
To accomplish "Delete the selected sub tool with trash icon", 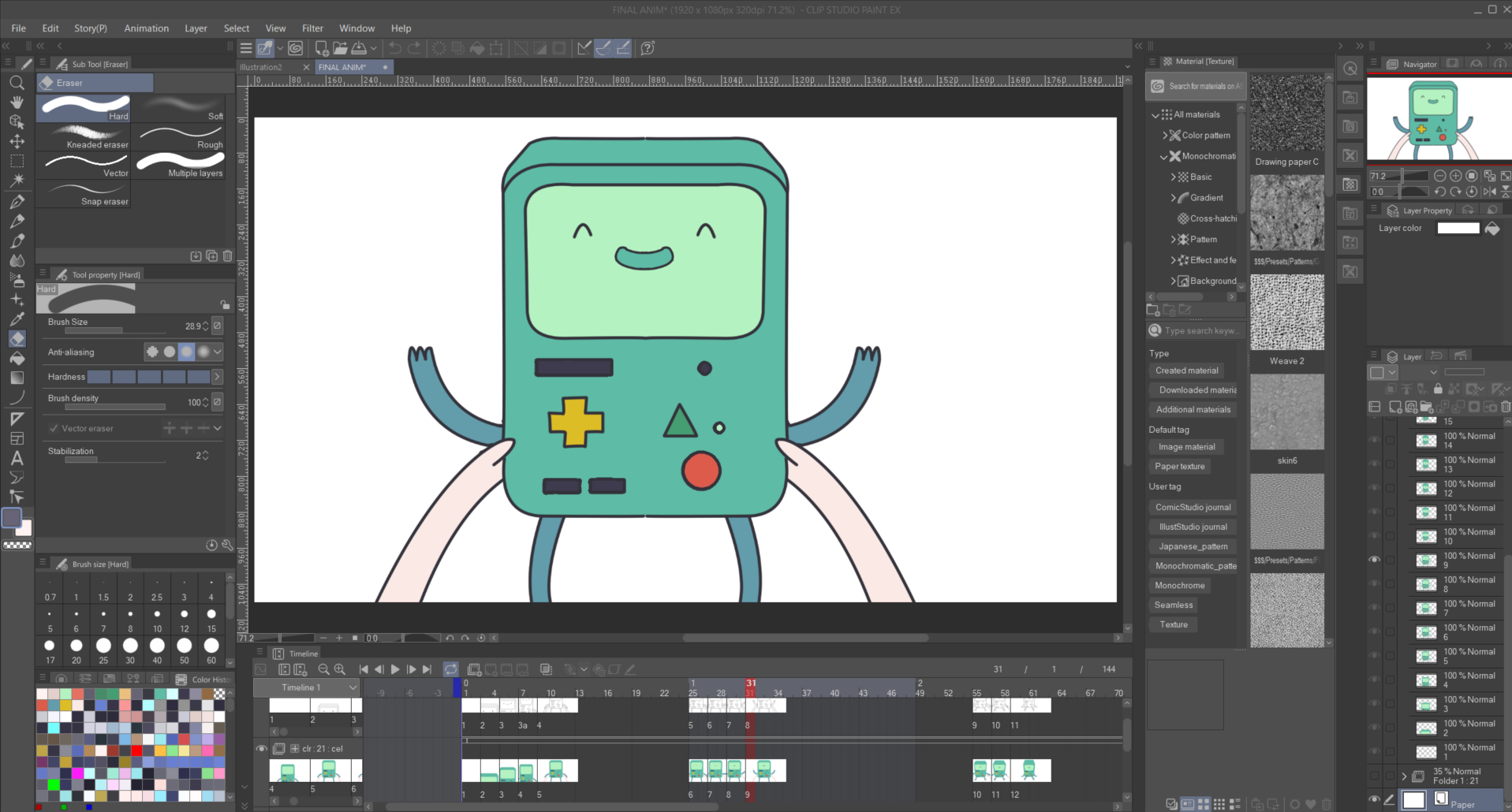I will (x=228, y=255).
